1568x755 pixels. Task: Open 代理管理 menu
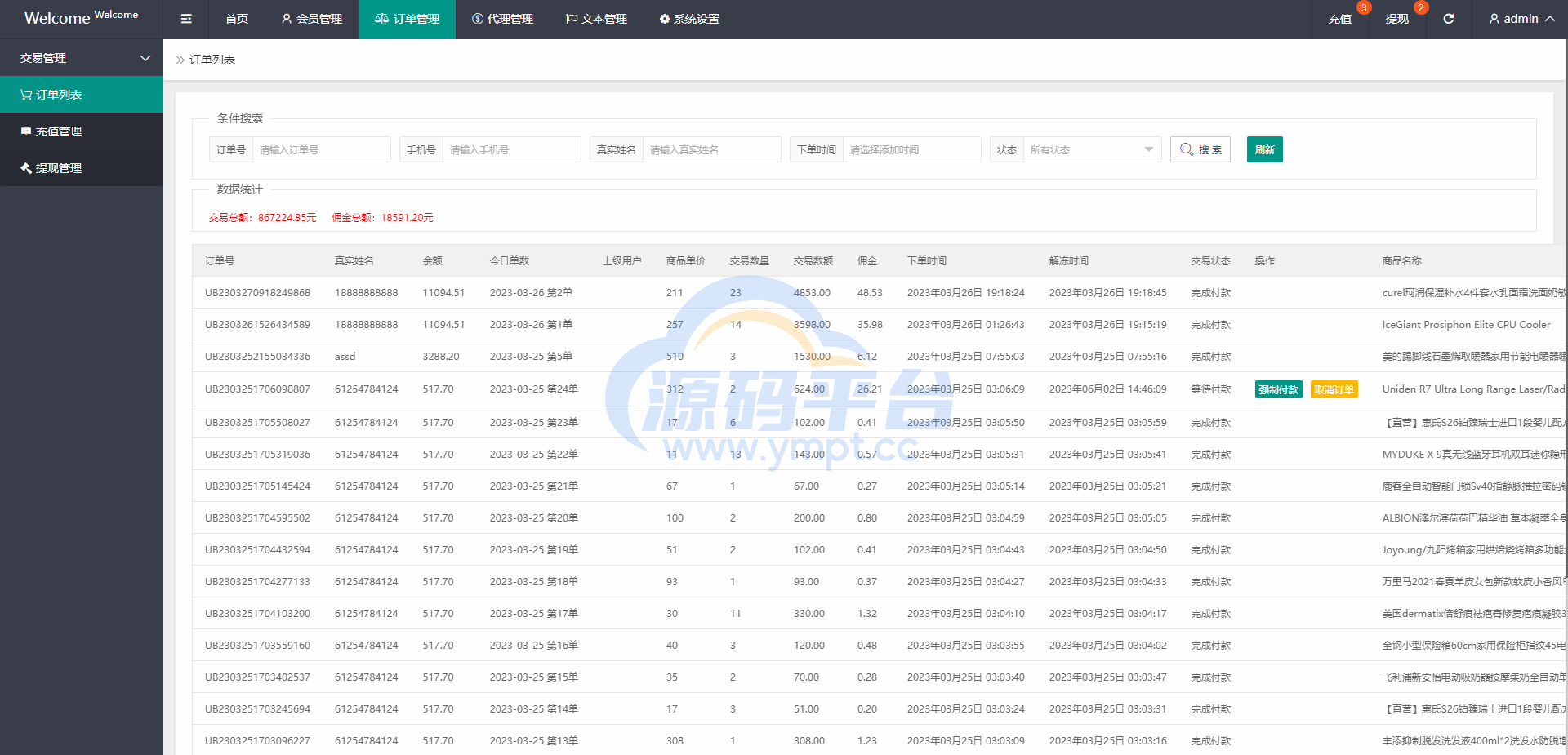pyautogui.click(x=502, y=19)
